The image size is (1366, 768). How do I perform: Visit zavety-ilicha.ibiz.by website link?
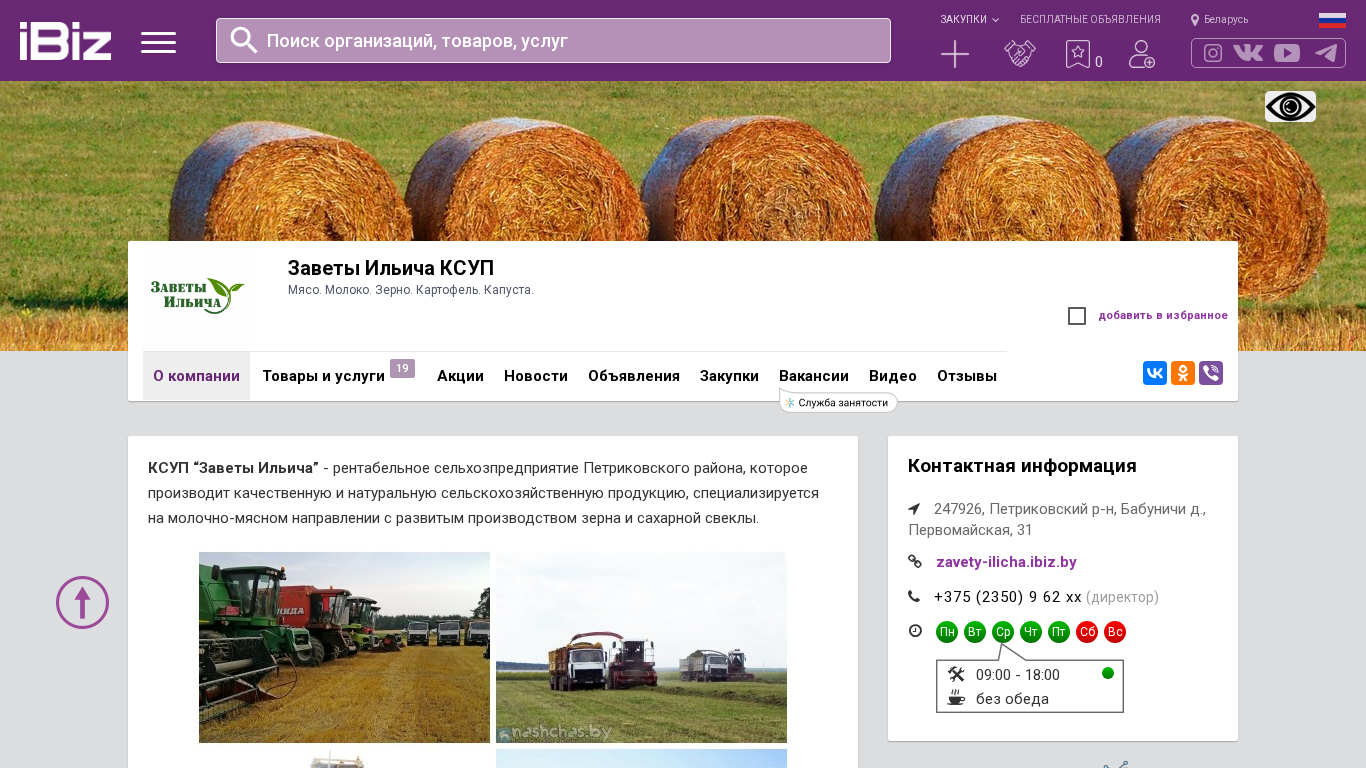(1006, 562)
